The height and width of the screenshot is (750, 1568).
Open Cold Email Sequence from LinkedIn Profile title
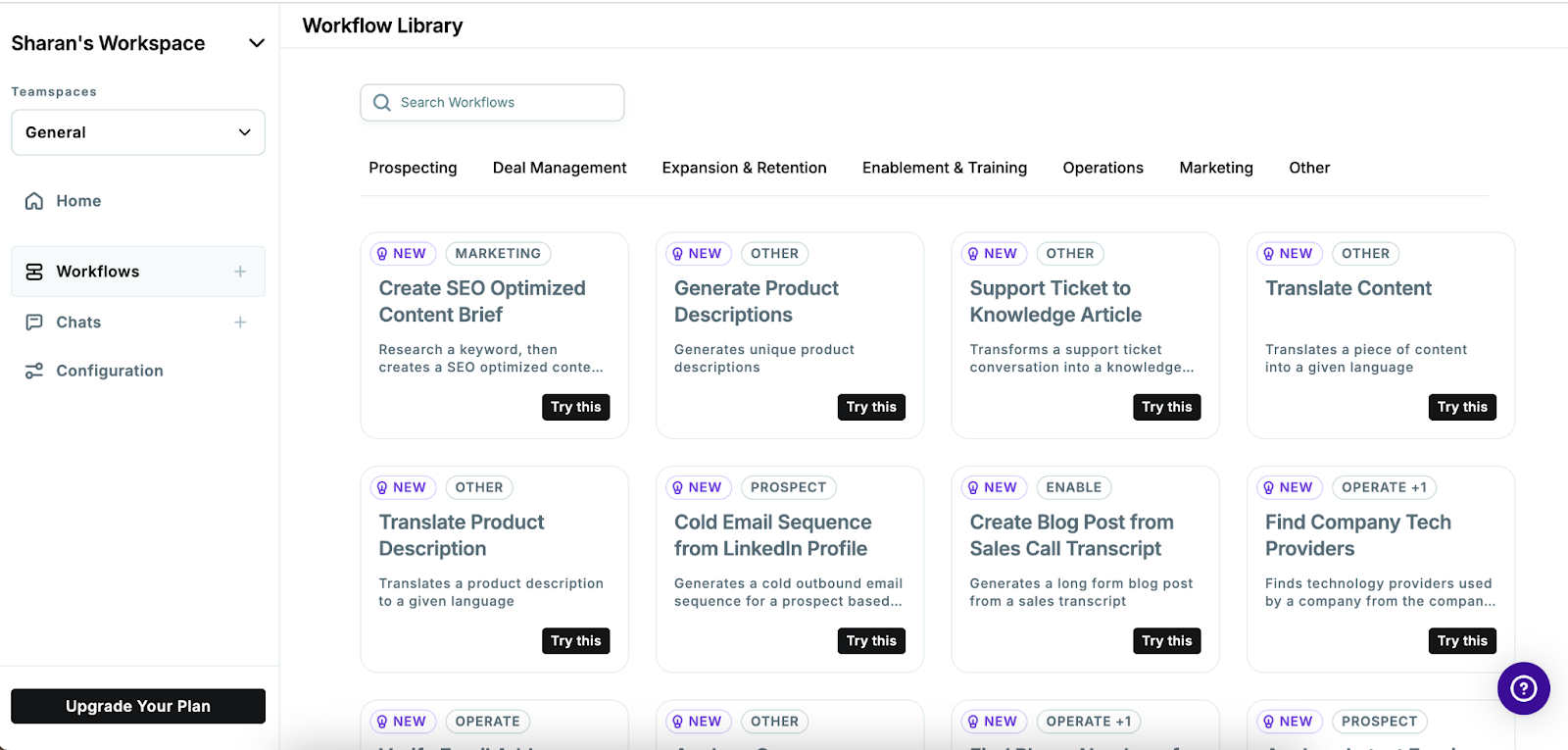coord(773,535)
